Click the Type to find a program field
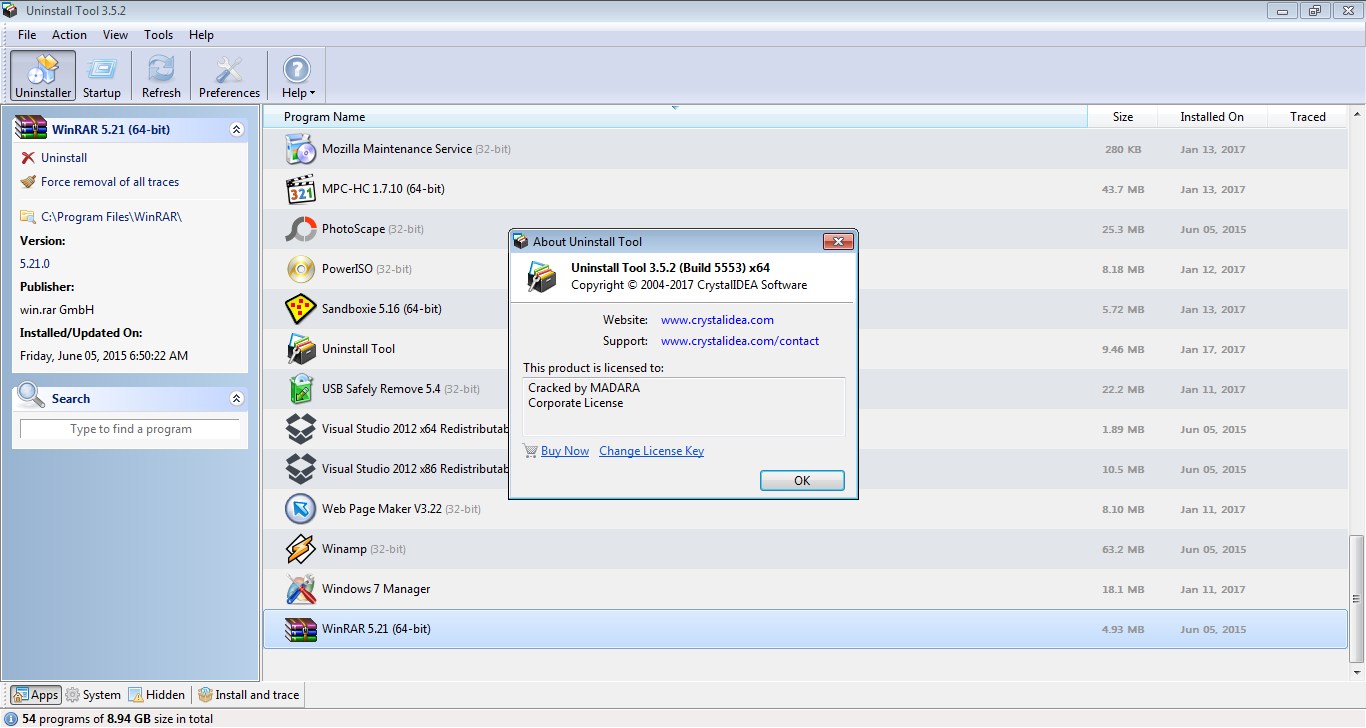1366x728 pixels. [130, 429]
